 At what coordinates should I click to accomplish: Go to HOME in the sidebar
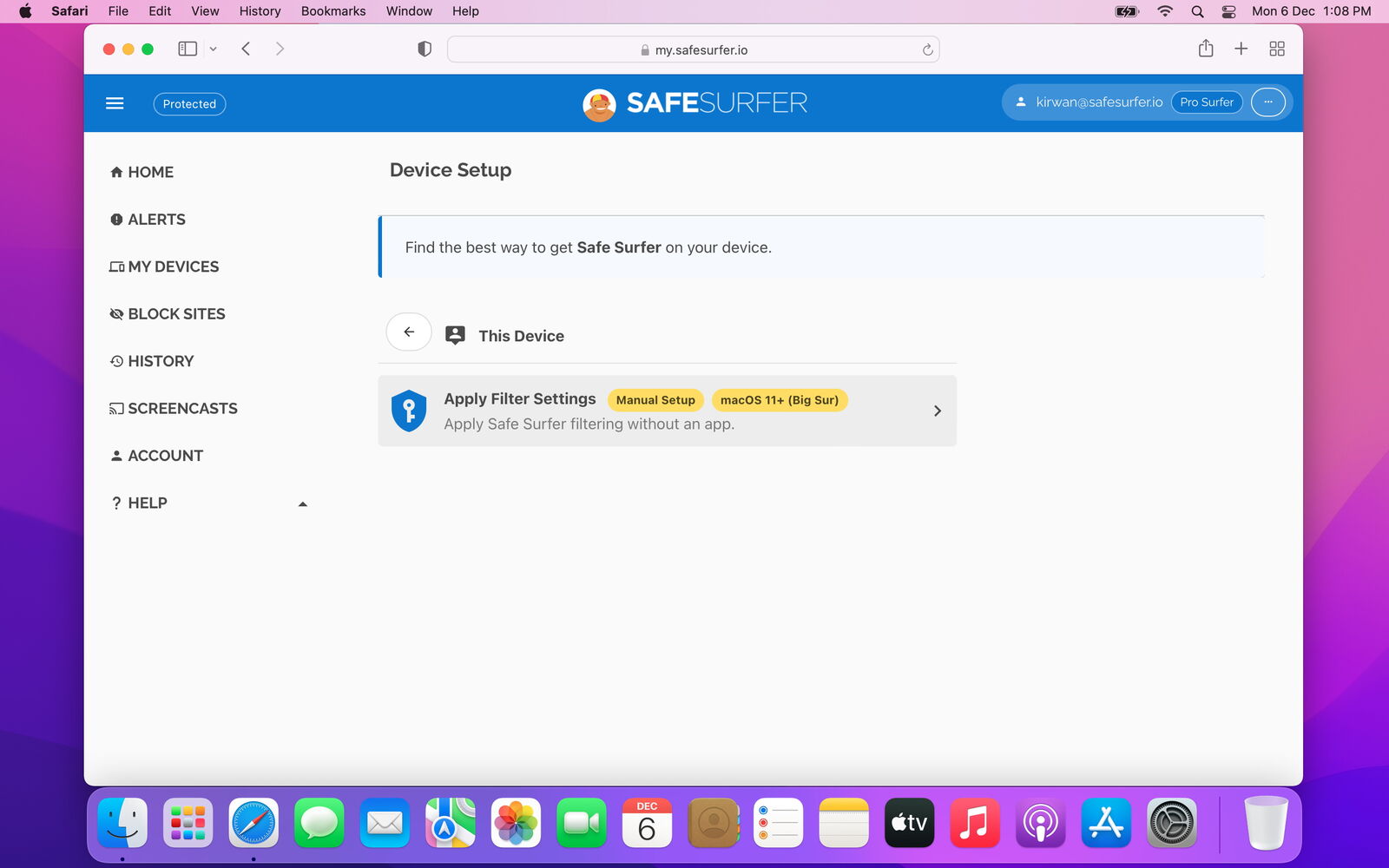(x=142, y=172)
